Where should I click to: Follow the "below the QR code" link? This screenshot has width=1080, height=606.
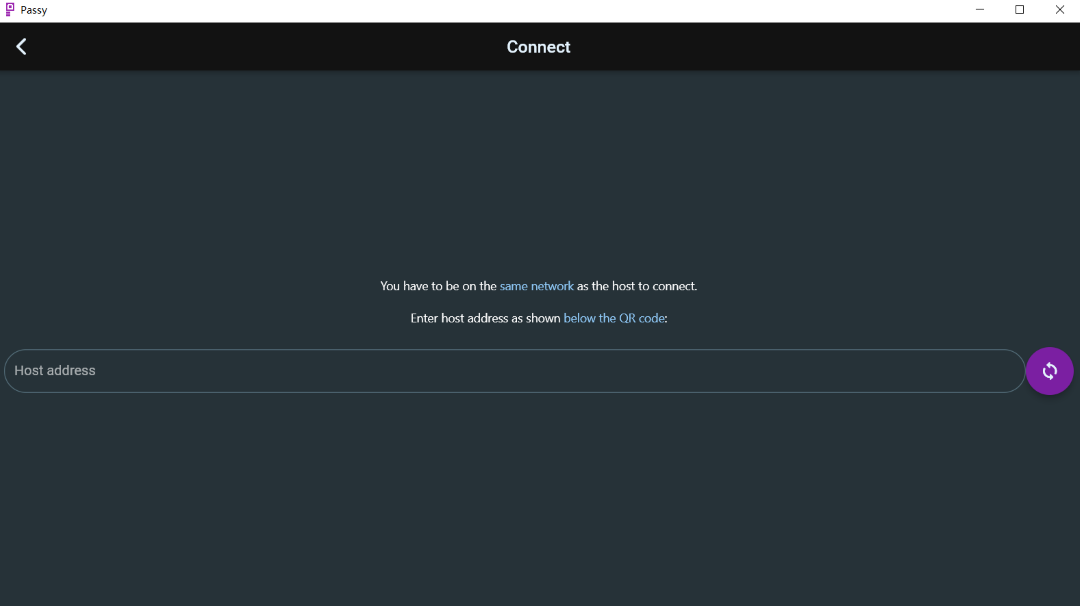point(614,318)
